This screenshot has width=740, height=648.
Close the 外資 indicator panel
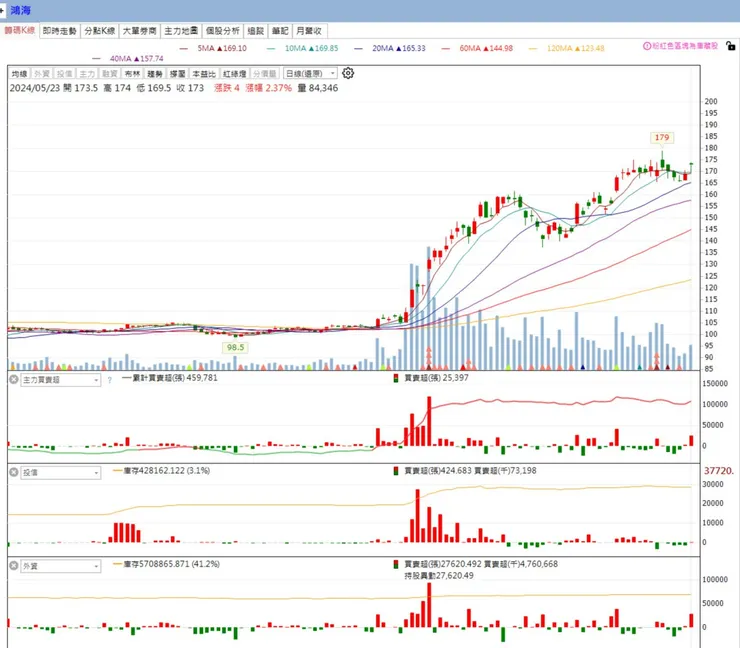pyautogui.click(x=14, y=565)
